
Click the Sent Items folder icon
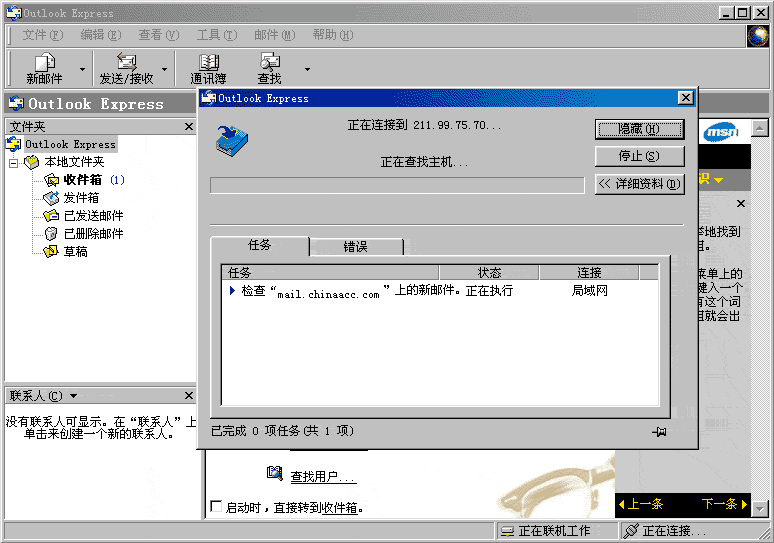51,216
